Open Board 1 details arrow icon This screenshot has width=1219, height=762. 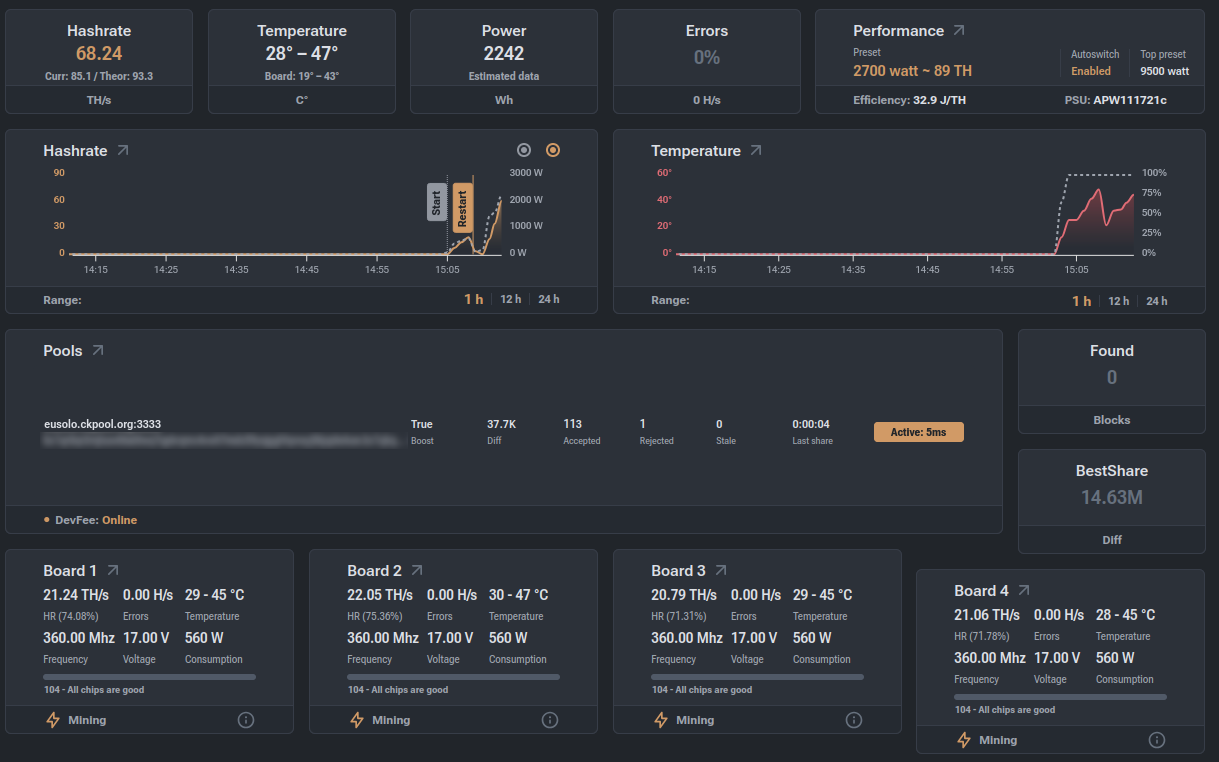coord(113,571)
